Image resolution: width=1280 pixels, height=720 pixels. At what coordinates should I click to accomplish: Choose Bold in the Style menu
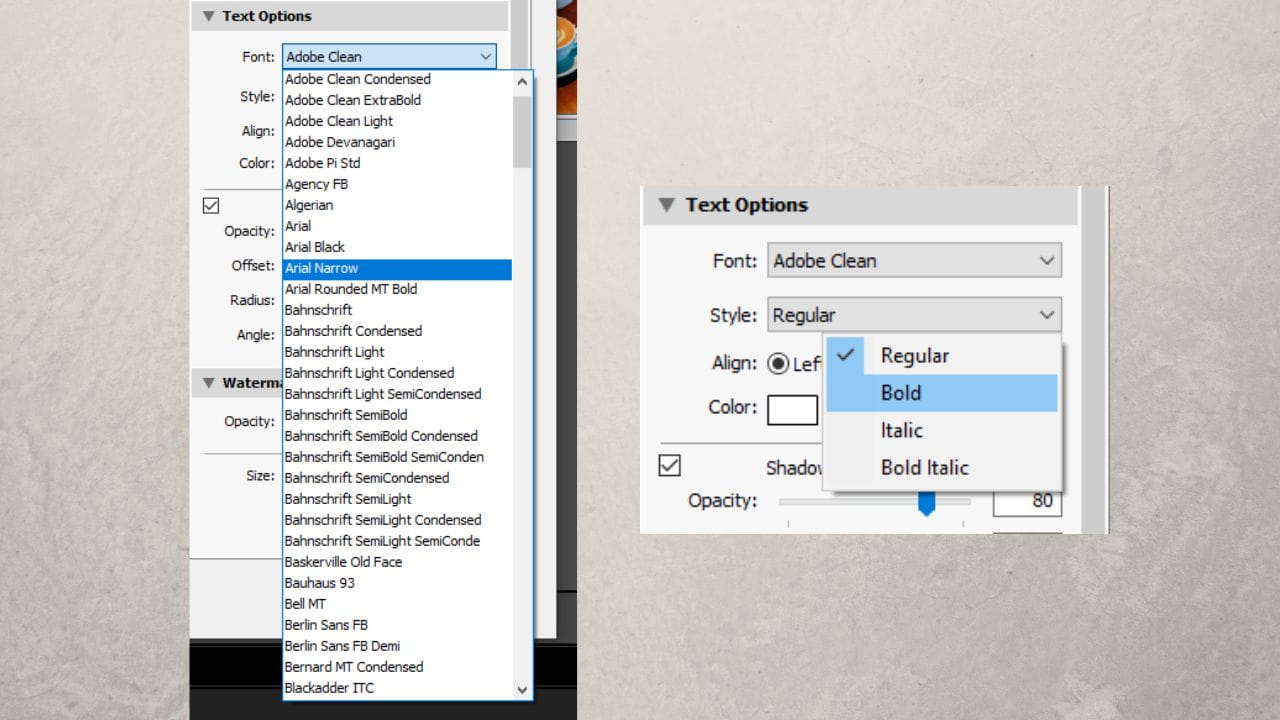[x=942, y=393]
